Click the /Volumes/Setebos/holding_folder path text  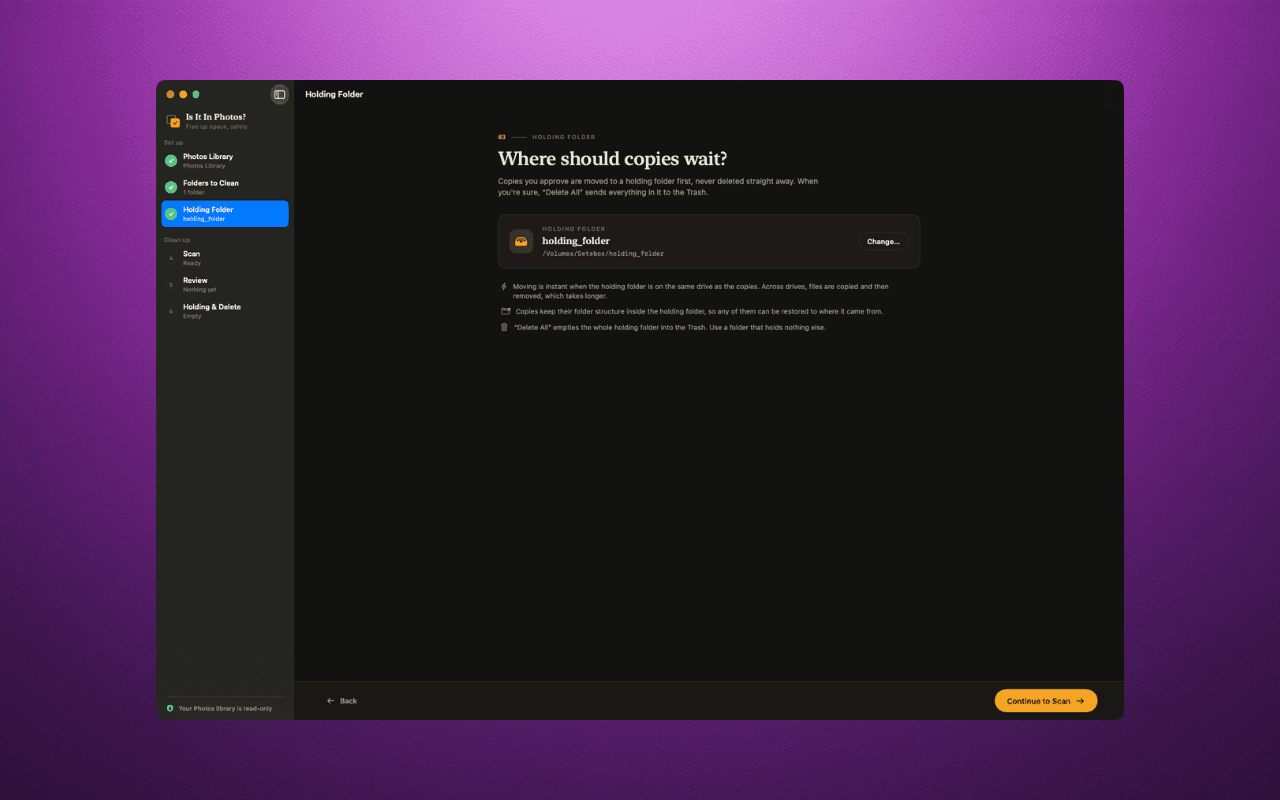[x=603, y=254]
